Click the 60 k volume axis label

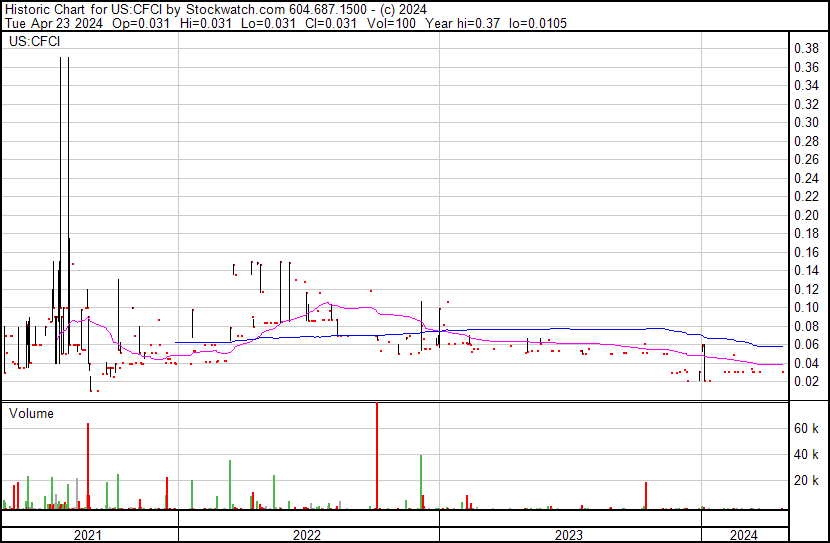[x=806, y=428]
